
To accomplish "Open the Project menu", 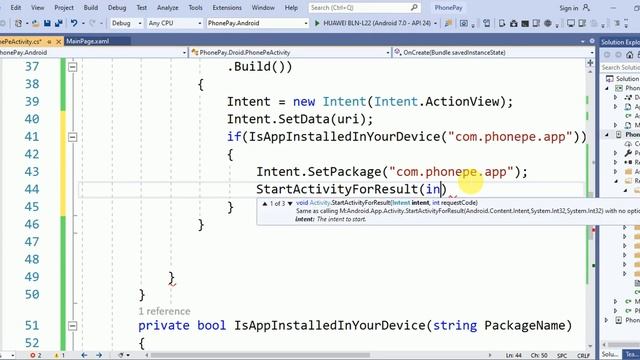I will [x=64, y=7].
